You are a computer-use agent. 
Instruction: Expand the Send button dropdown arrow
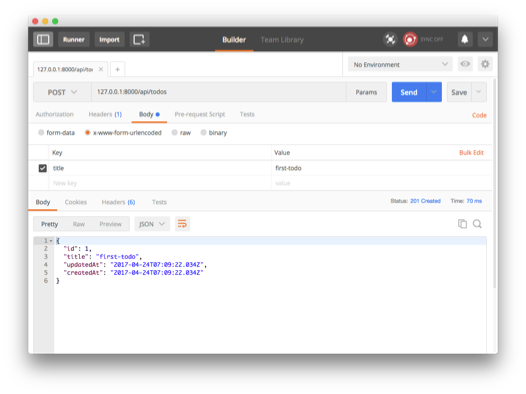(x=434, y=92)
